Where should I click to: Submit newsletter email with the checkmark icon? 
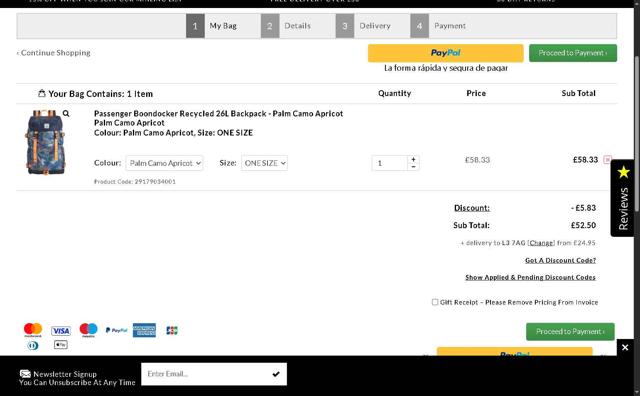276,374
